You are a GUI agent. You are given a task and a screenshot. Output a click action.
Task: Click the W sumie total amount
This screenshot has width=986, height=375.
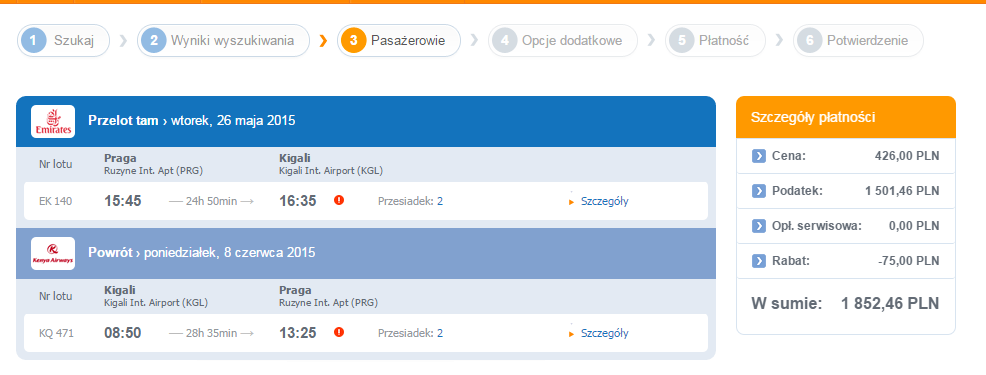tap(890, 303)
